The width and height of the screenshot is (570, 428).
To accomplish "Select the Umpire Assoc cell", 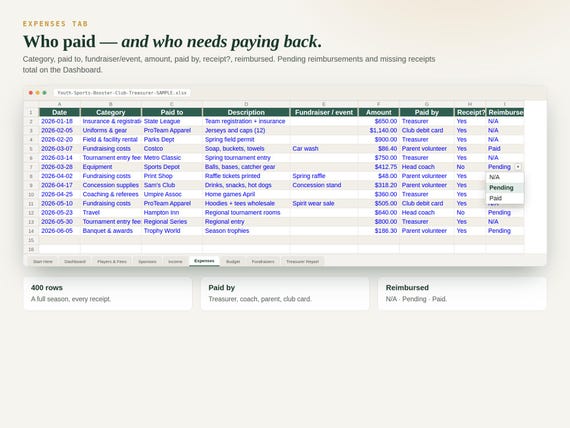I will click(x=172, y=194).
